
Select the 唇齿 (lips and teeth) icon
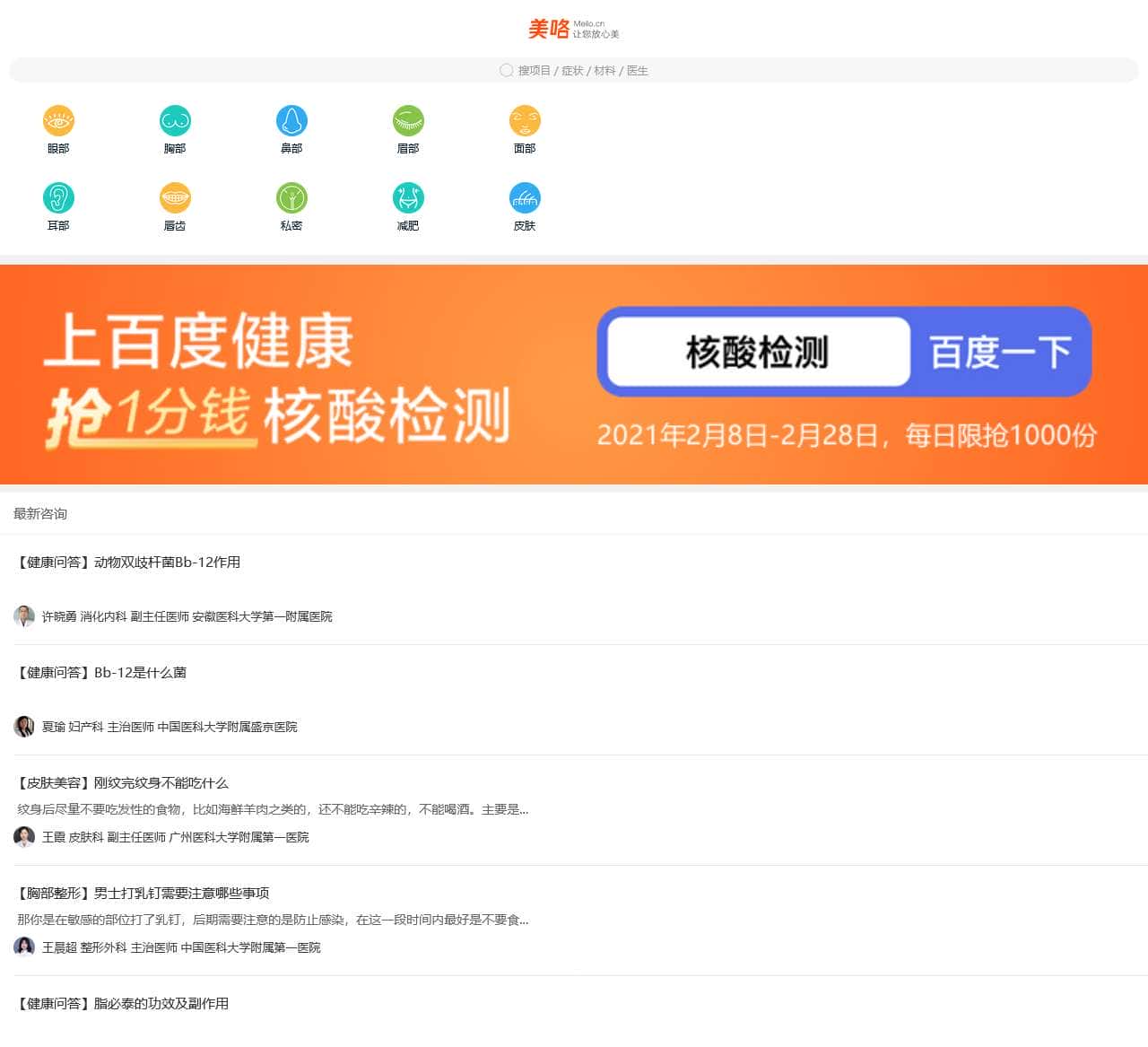click(x=175, y=197)
